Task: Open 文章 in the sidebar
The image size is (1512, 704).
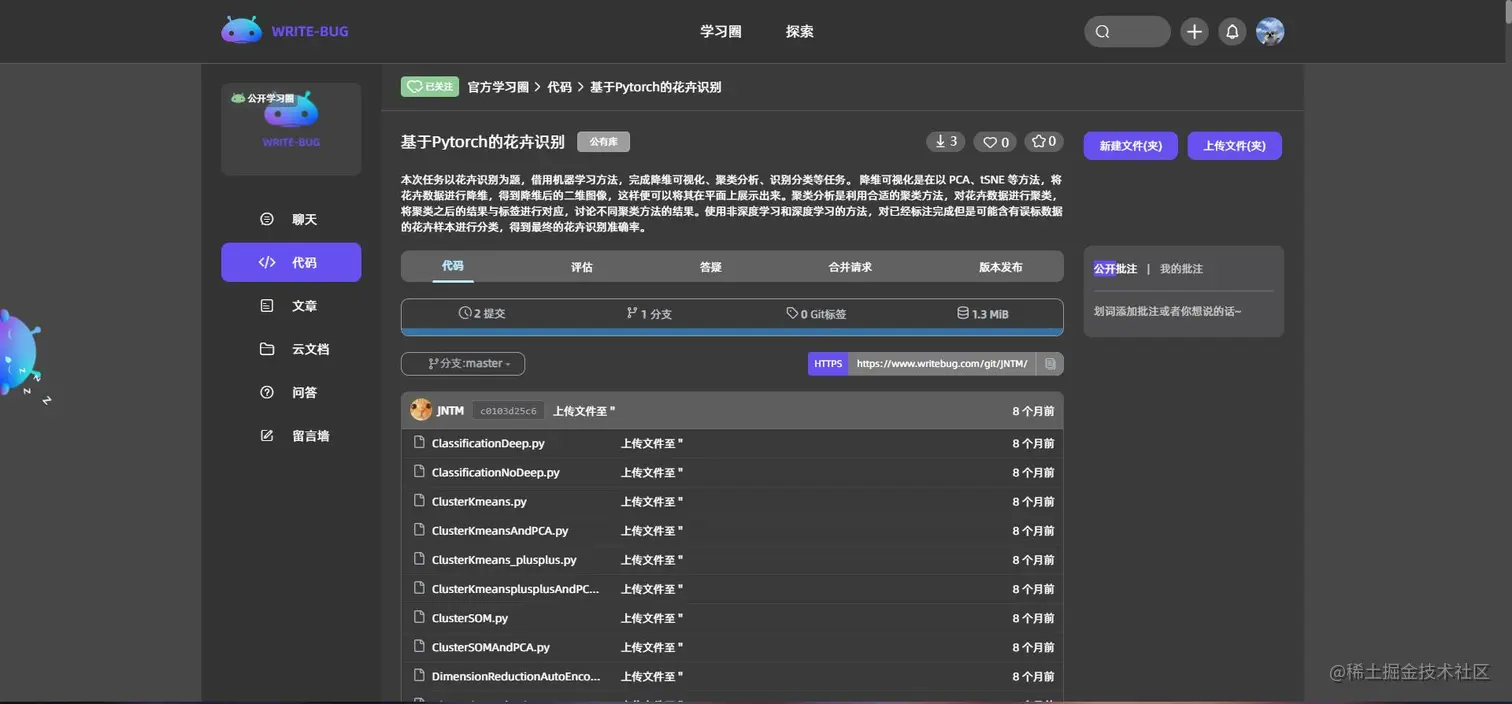Action: (291, 306)
